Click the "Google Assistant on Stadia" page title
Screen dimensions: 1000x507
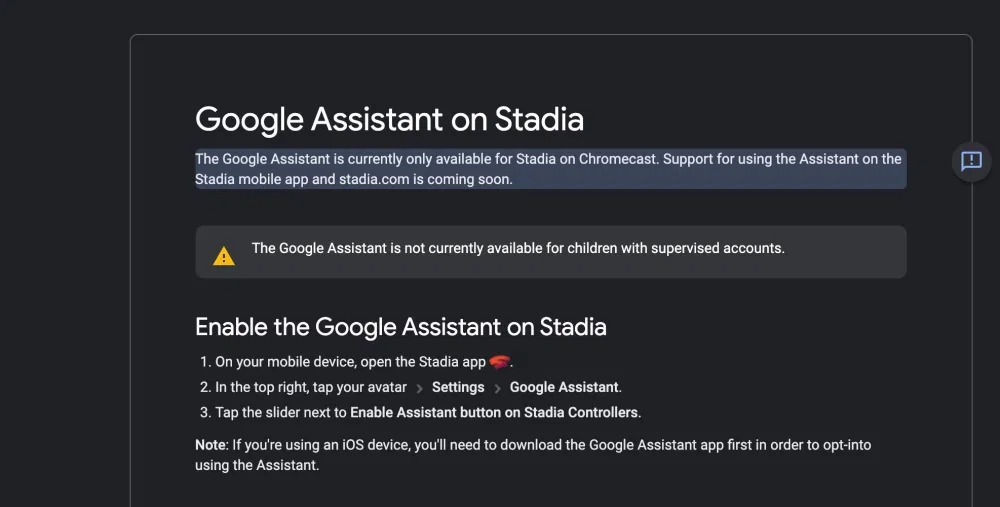[x=389, y=119]
